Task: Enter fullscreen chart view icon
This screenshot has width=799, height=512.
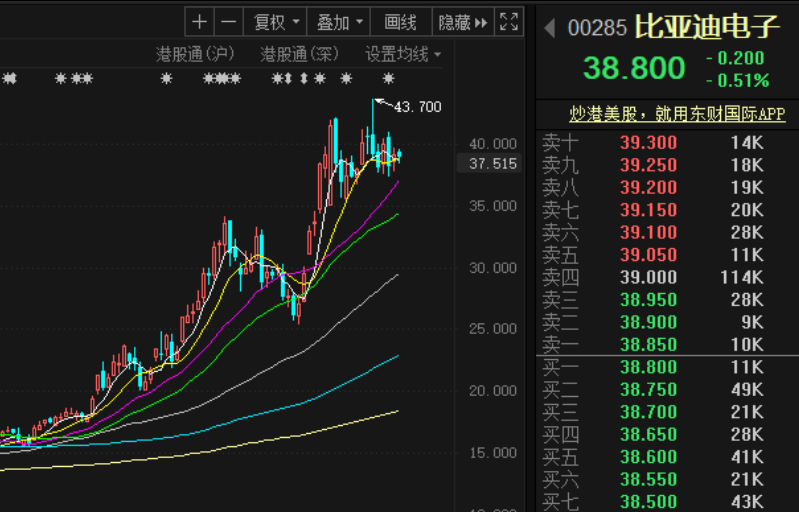Action: tap(509, 22)
